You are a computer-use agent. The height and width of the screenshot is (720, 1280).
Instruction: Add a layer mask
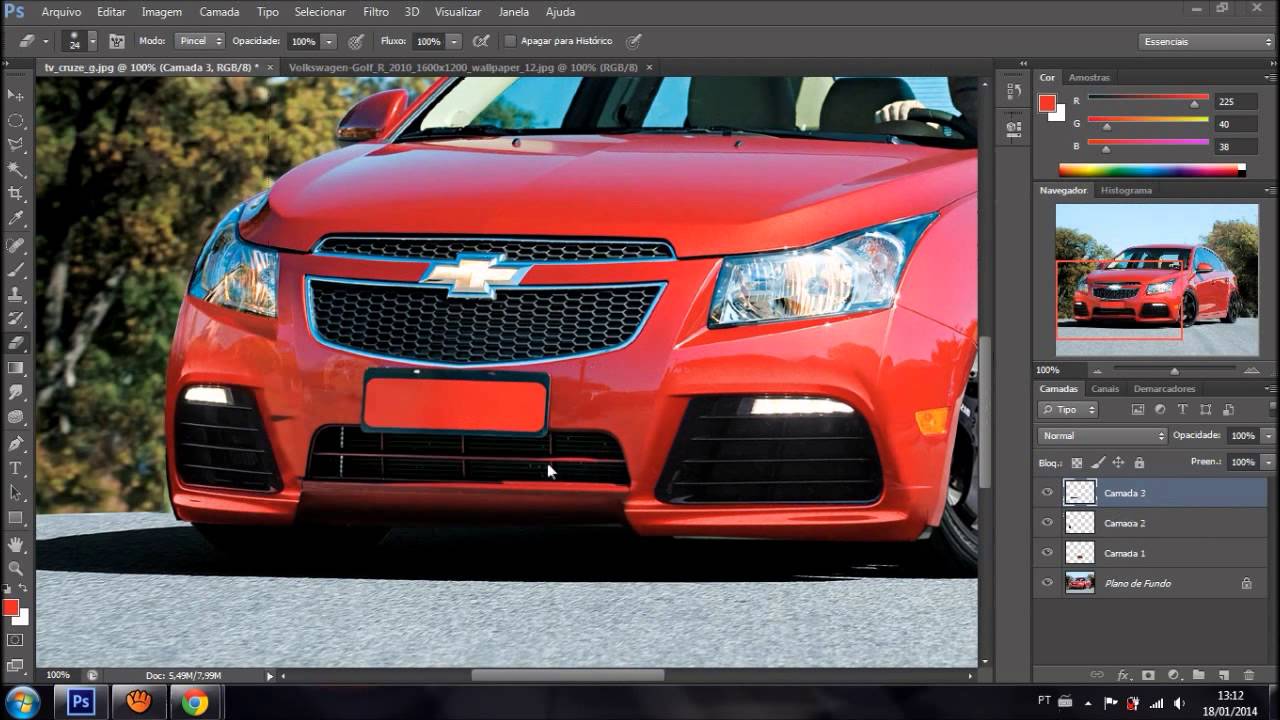tap(1148, 676)
